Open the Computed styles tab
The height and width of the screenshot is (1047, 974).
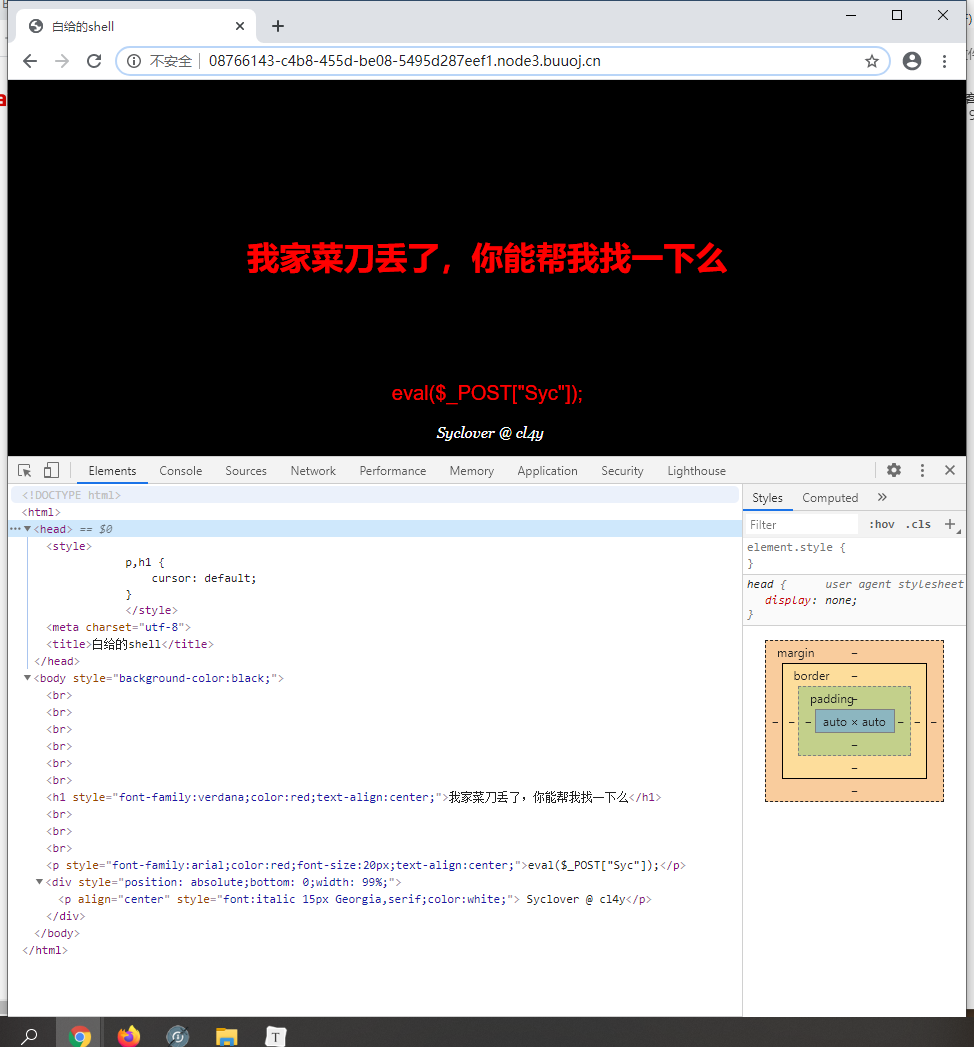(x=830, y=497)
